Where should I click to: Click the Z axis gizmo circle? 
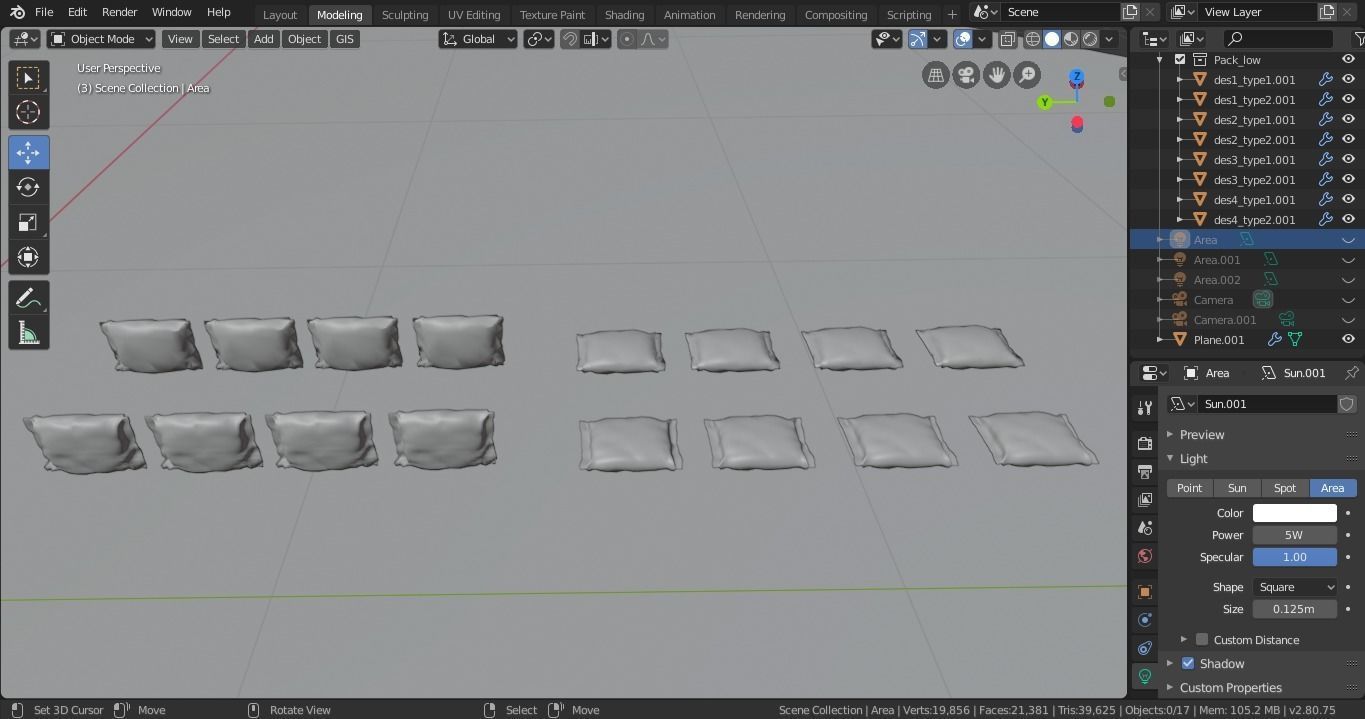pos(1077,76)
